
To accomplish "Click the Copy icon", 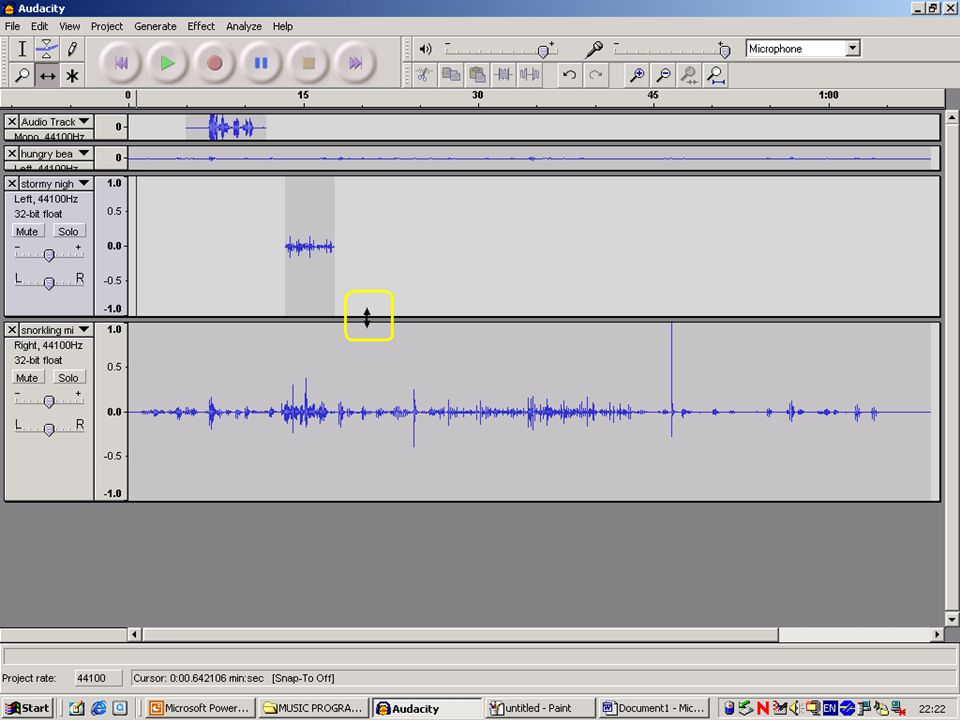I will [451, 75].
